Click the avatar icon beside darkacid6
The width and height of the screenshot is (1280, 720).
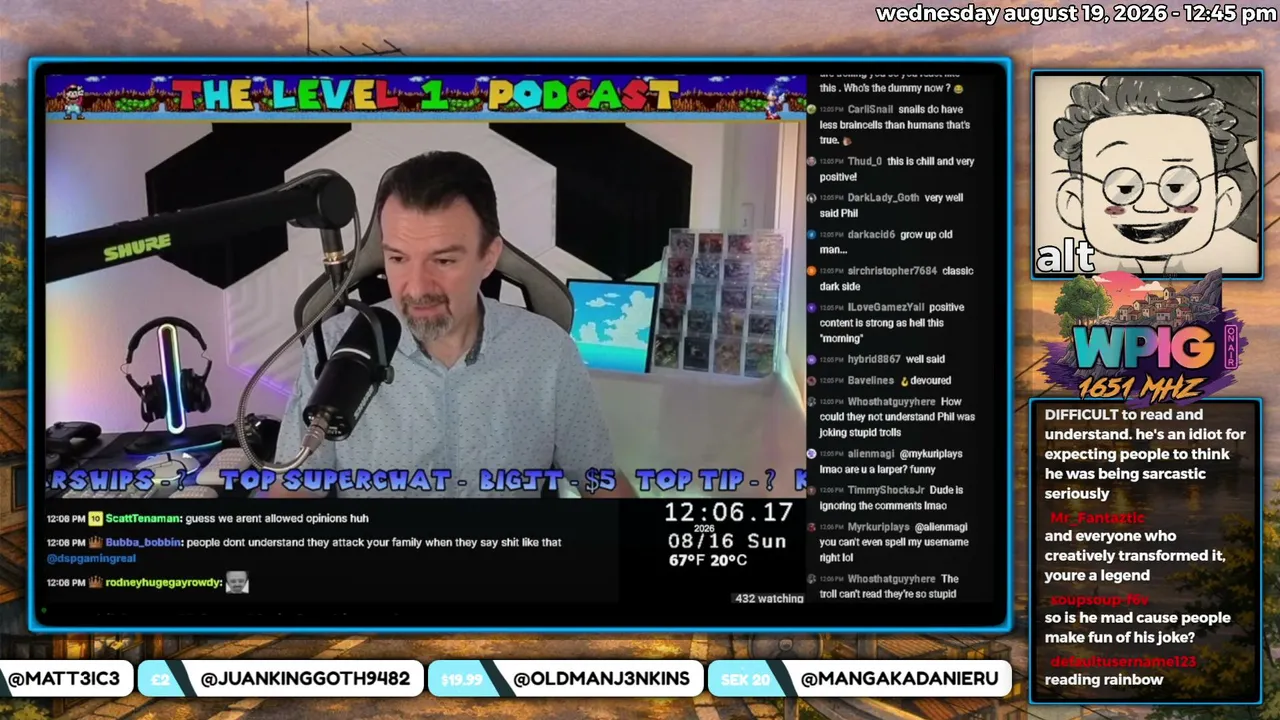point(811,235)
